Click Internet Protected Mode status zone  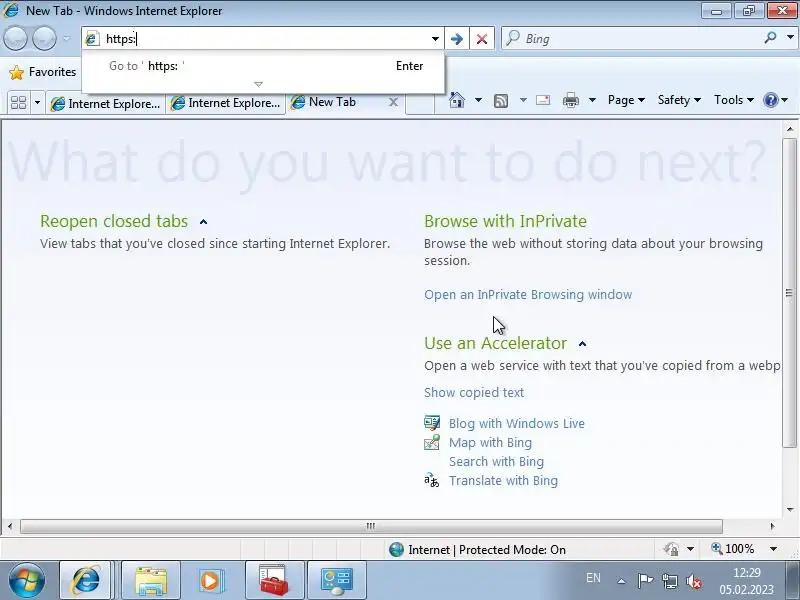click(478, 549)
